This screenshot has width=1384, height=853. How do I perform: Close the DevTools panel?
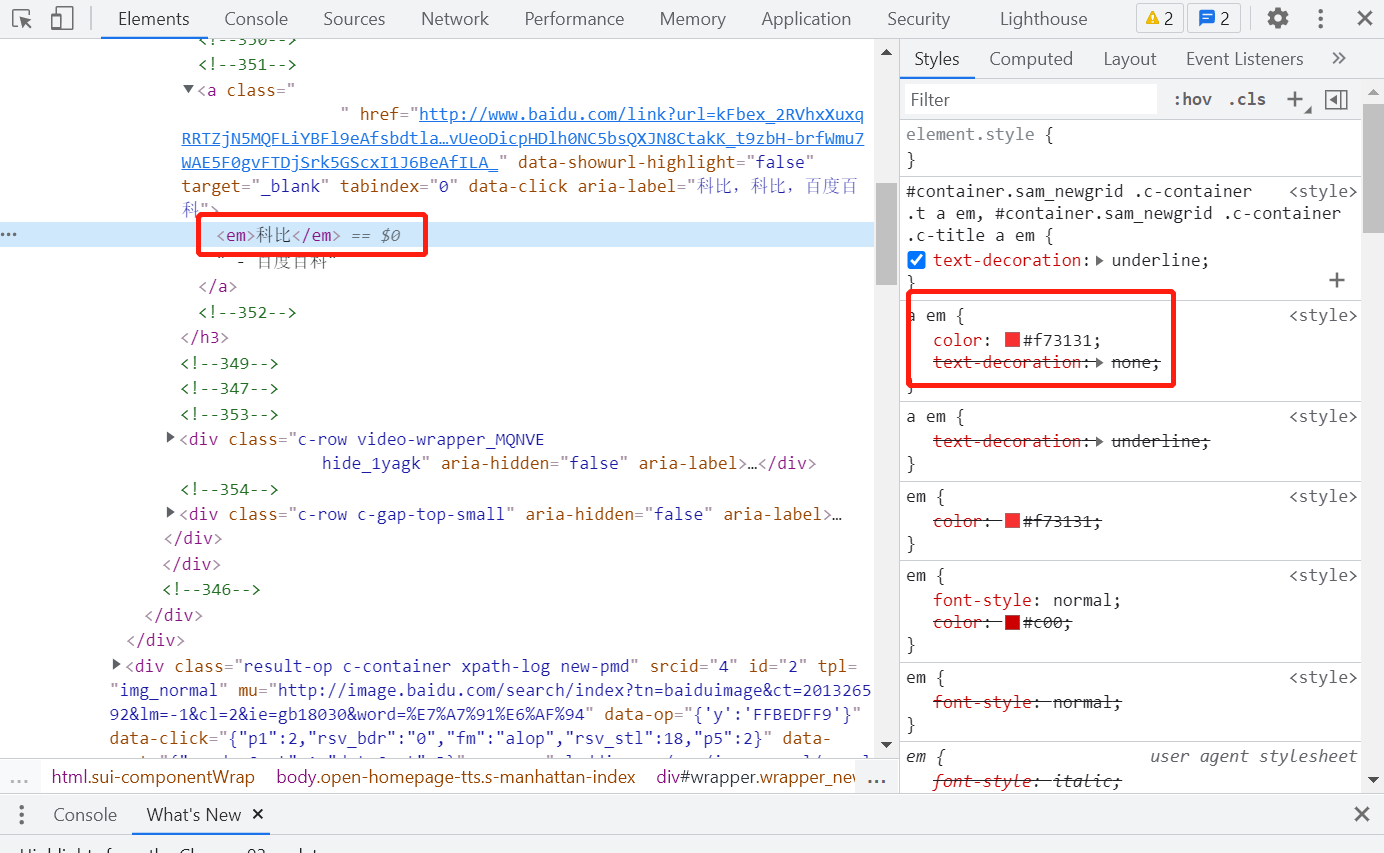click(x=1364, y=18)
